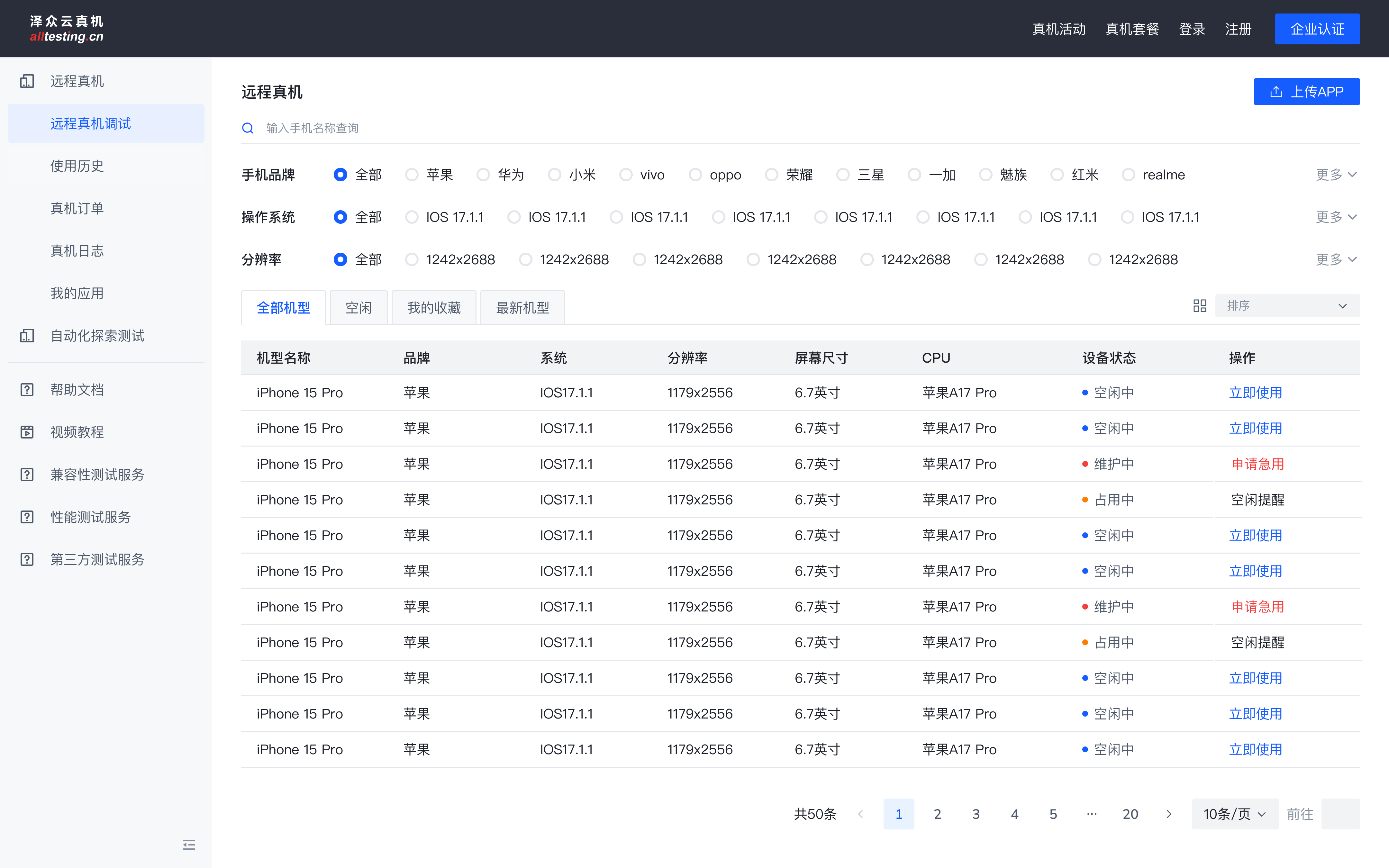The width and height of the screenshot is (1389, 868).
Task: Click the 自动化探索测试 sidebar icon
Action: pyautogui.click(x=27, y=336)
